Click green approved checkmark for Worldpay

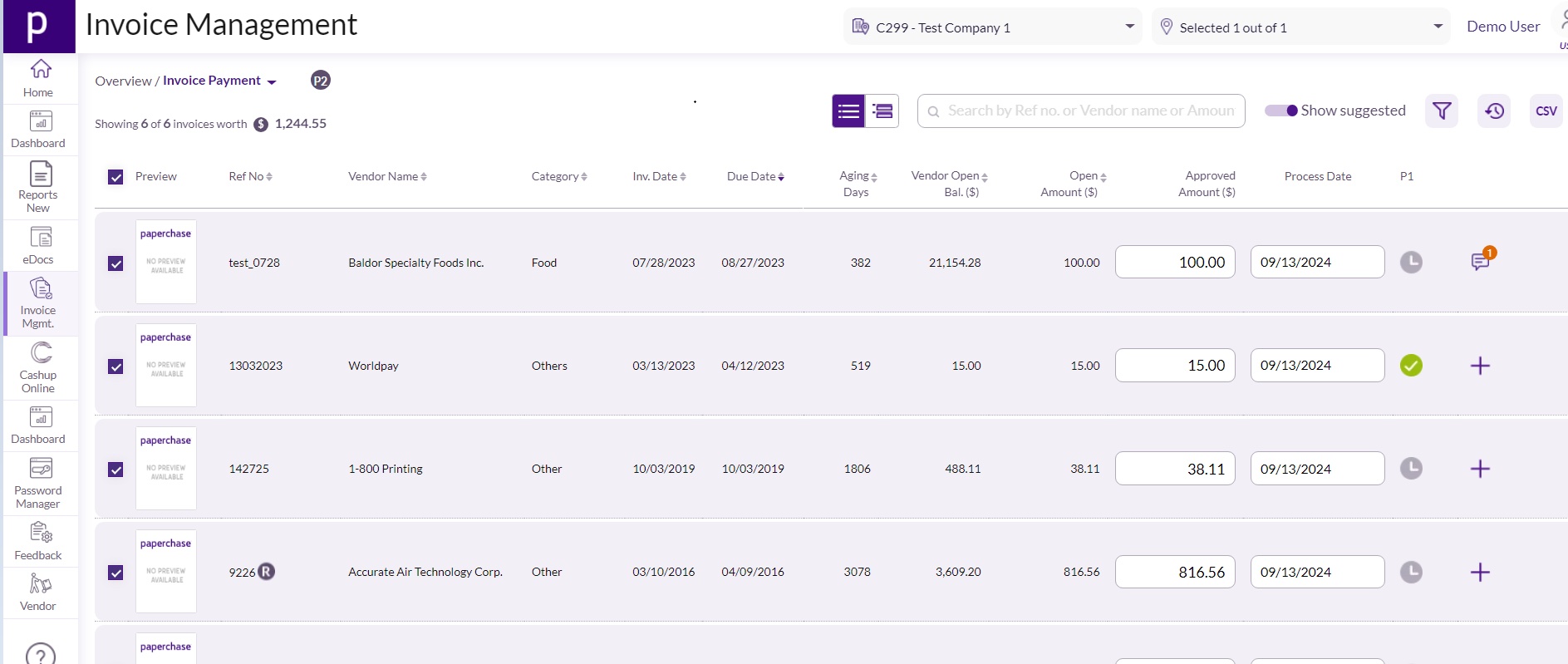(1411, 366)
